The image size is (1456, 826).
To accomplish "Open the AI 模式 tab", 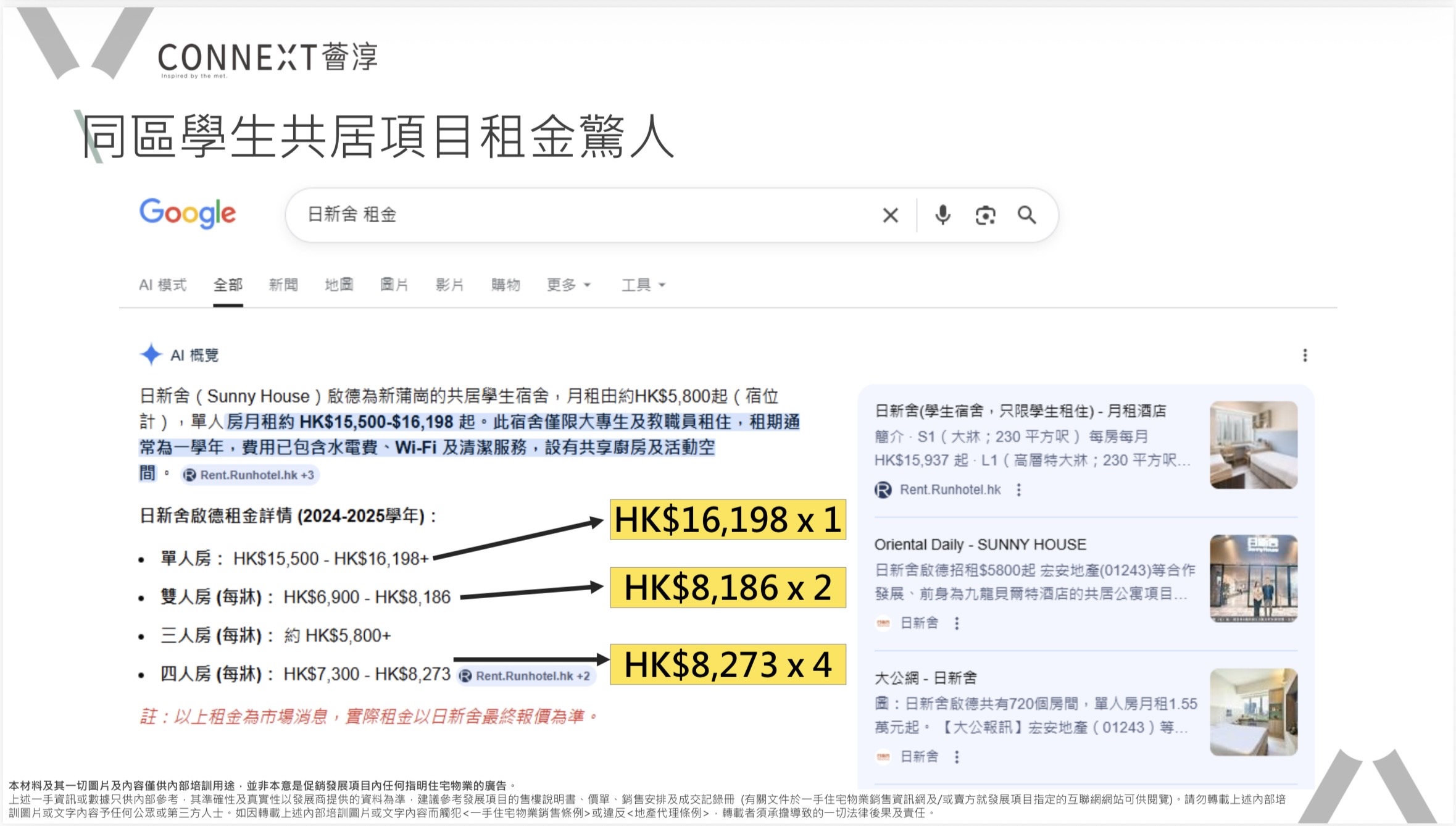I will point(162,285).
